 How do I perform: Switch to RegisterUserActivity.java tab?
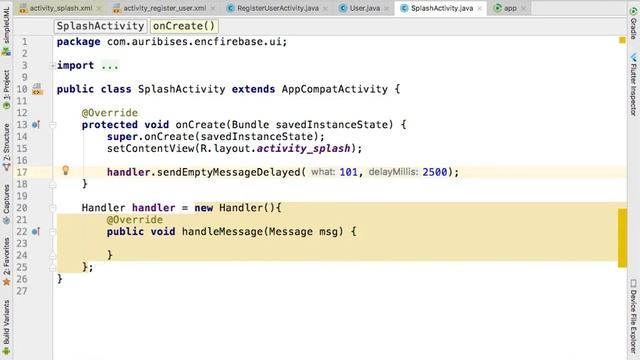click(x=278, y=8)
